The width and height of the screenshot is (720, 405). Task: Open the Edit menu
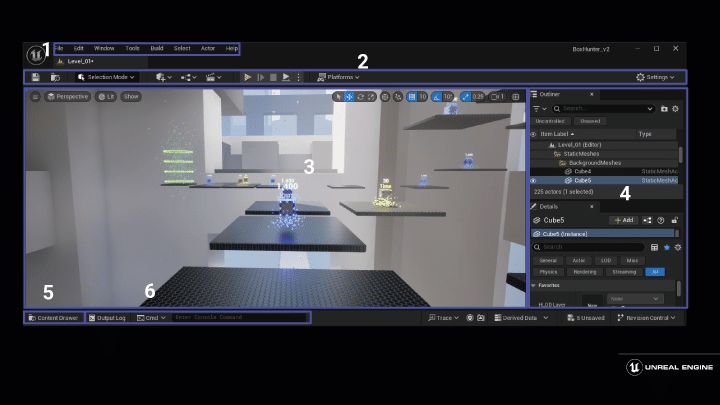click(79, 48)
